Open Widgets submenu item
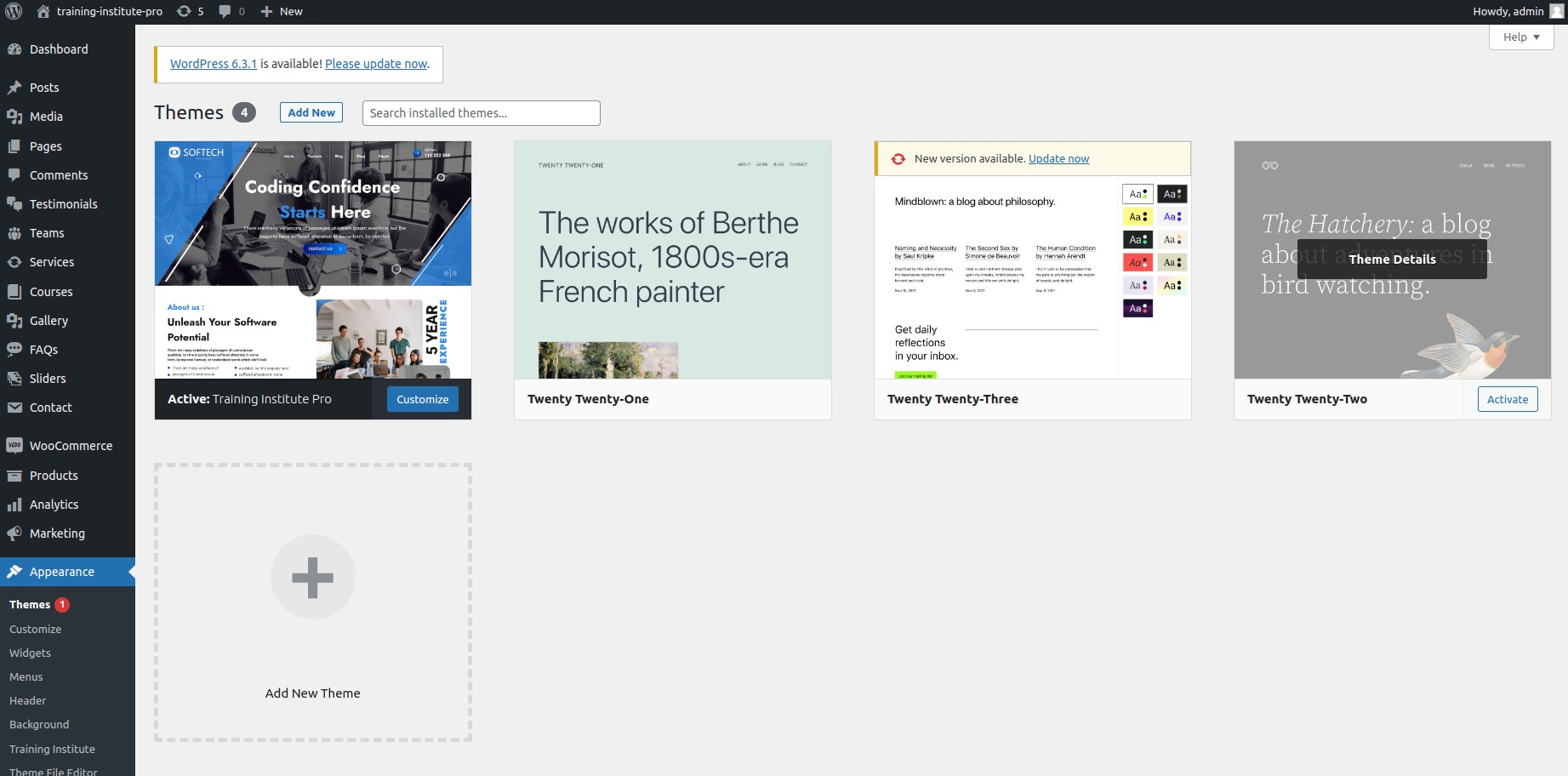Image resolution: width=1568 pixels, height=776 pixels. pyautogui.click(x=31, y=653)
